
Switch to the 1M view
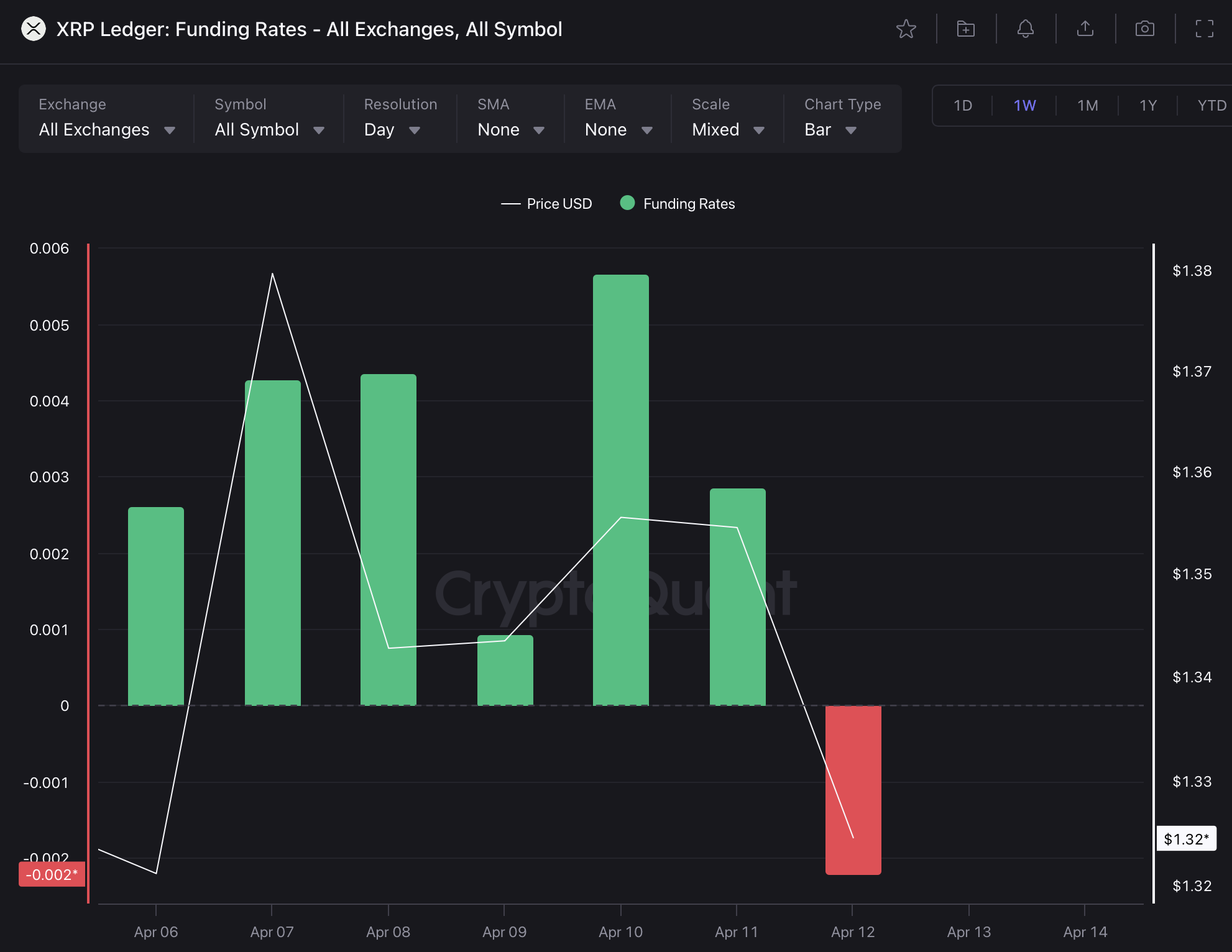tap(1087, 105)
